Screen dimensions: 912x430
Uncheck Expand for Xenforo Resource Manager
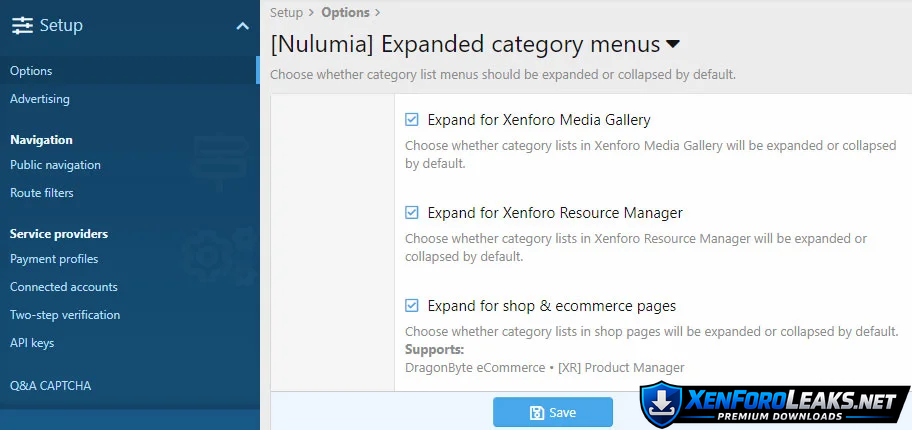point(412,213)
